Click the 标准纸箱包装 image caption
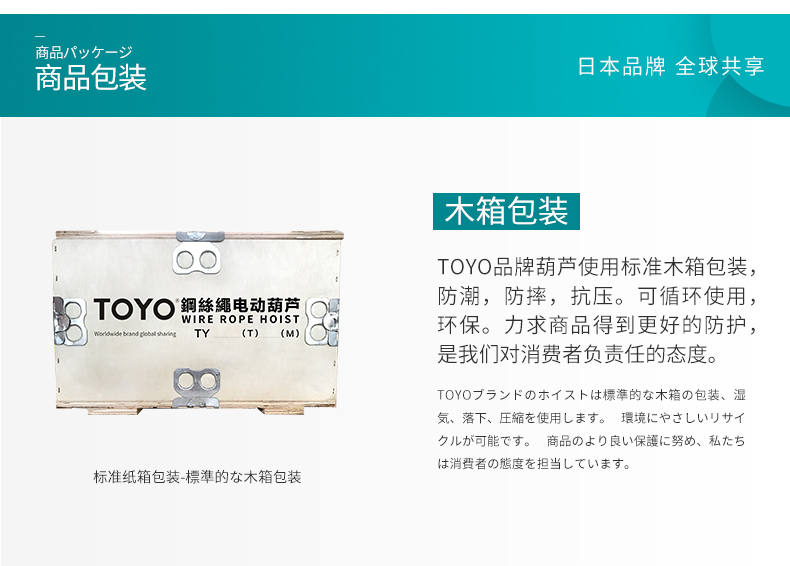790x566 pixels. coord(197,477)
